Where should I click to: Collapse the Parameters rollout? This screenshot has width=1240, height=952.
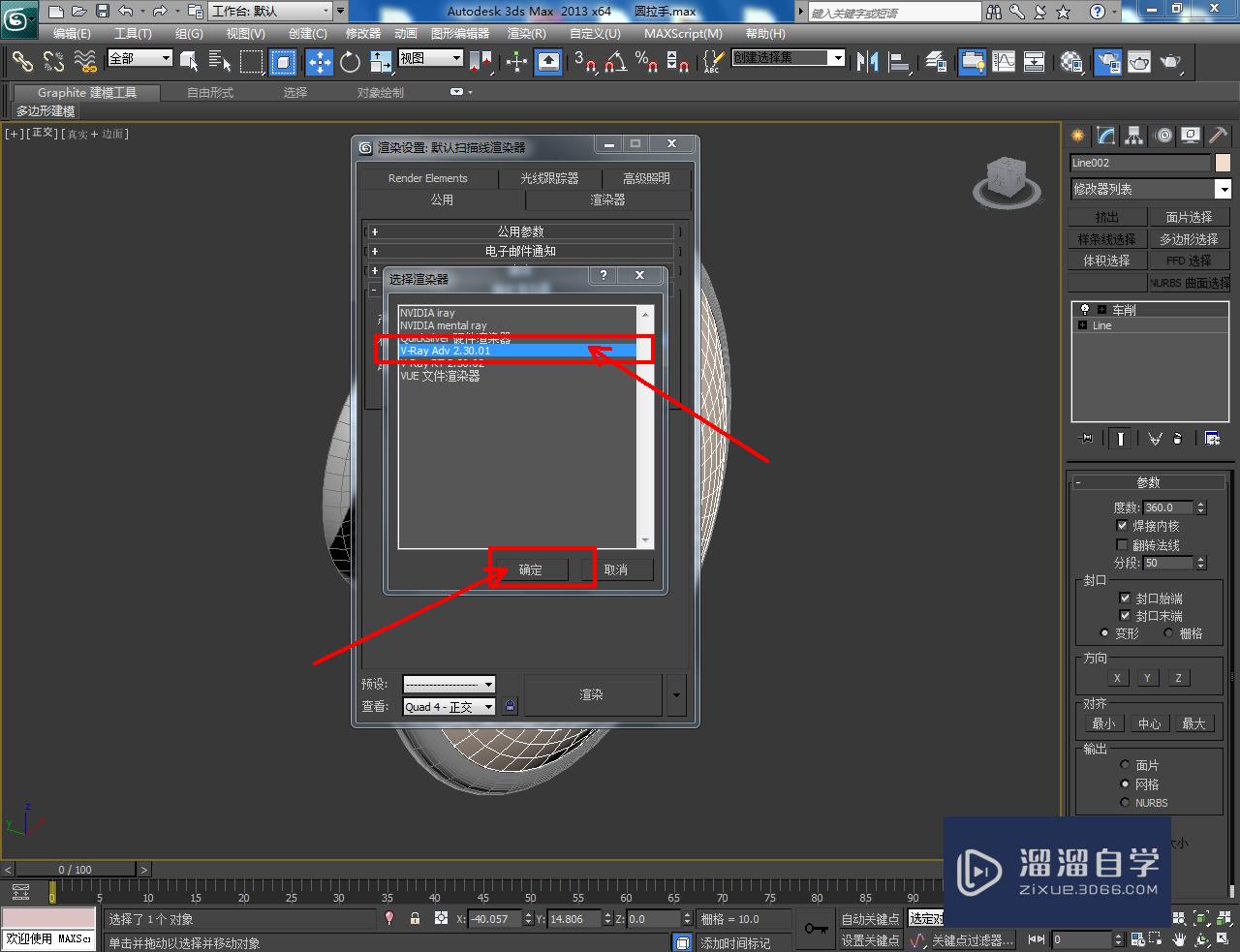1148,482
